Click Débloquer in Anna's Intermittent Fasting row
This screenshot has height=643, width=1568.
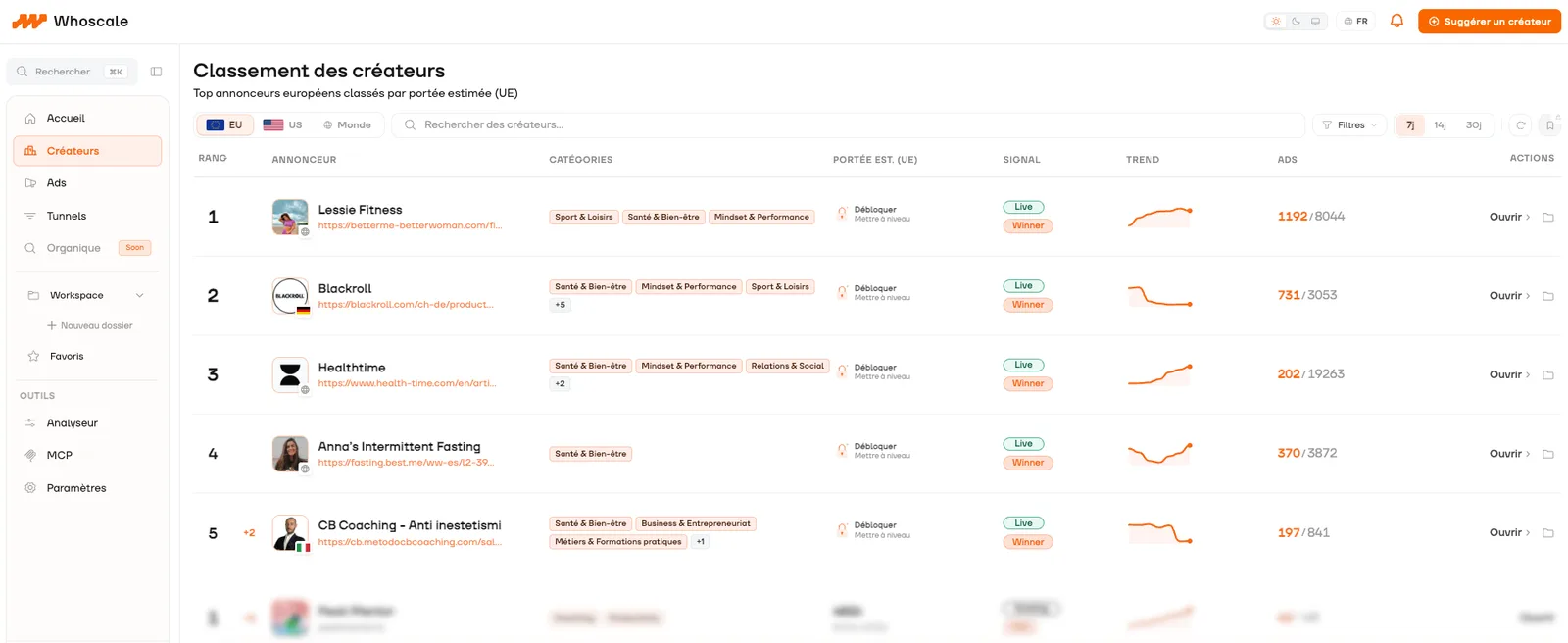(875, 446)
